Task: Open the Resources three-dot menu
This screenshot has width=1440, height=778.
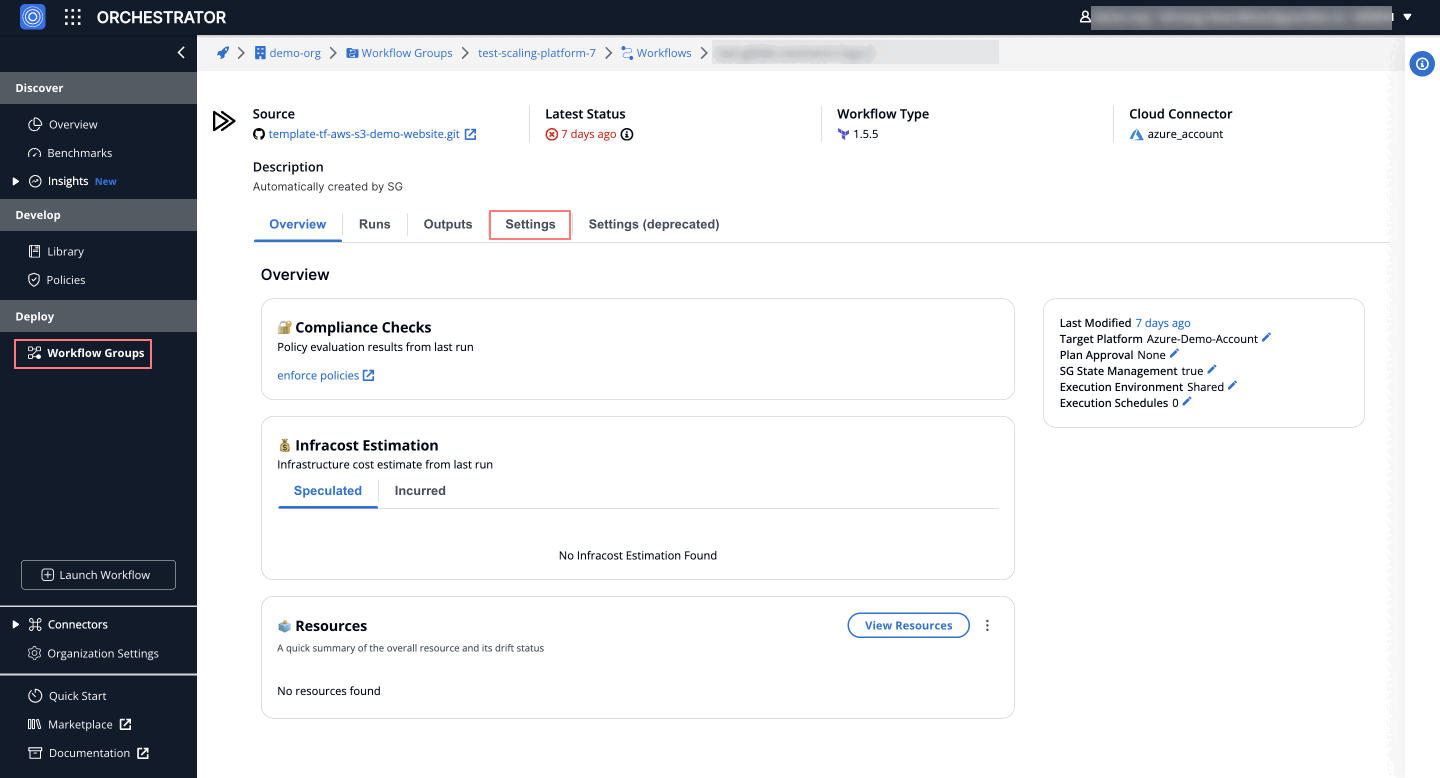Action: 987,626
